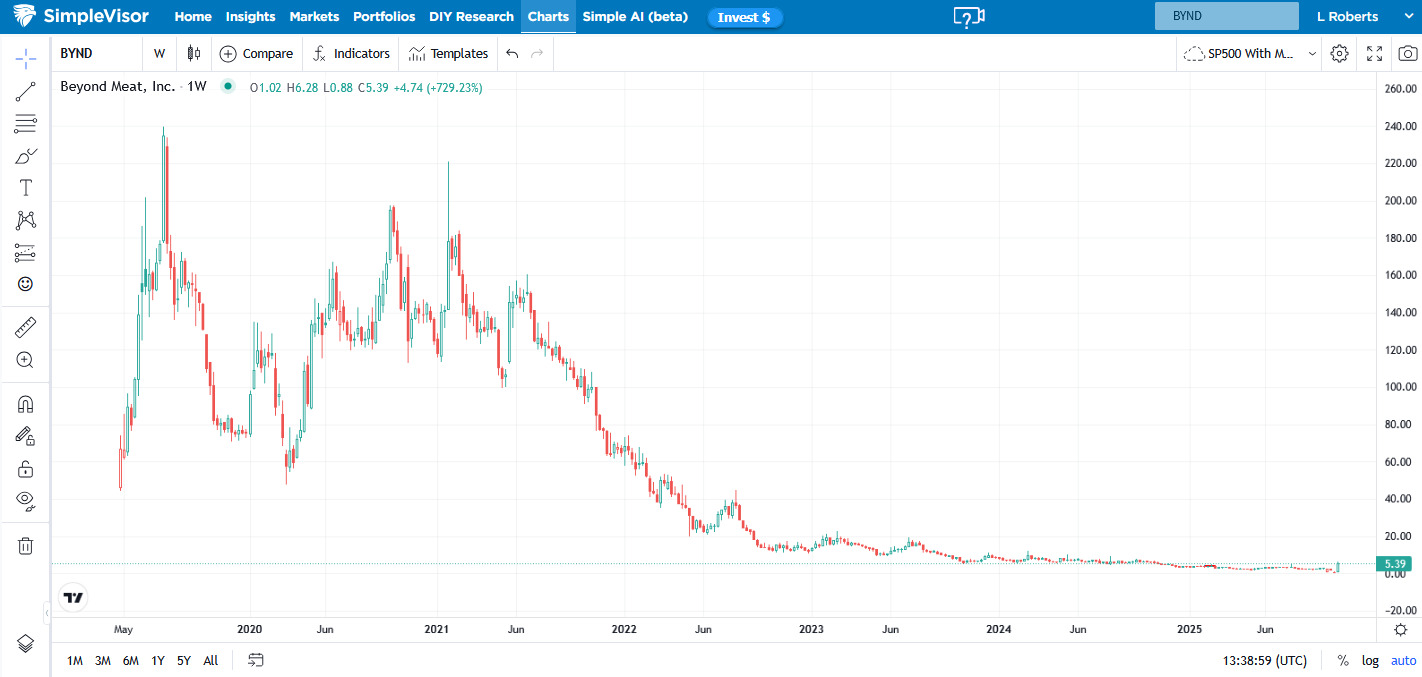Screen dimensions: 1422x677
Task: Open the Portfolios menu
Action: (x=384, y=17)
